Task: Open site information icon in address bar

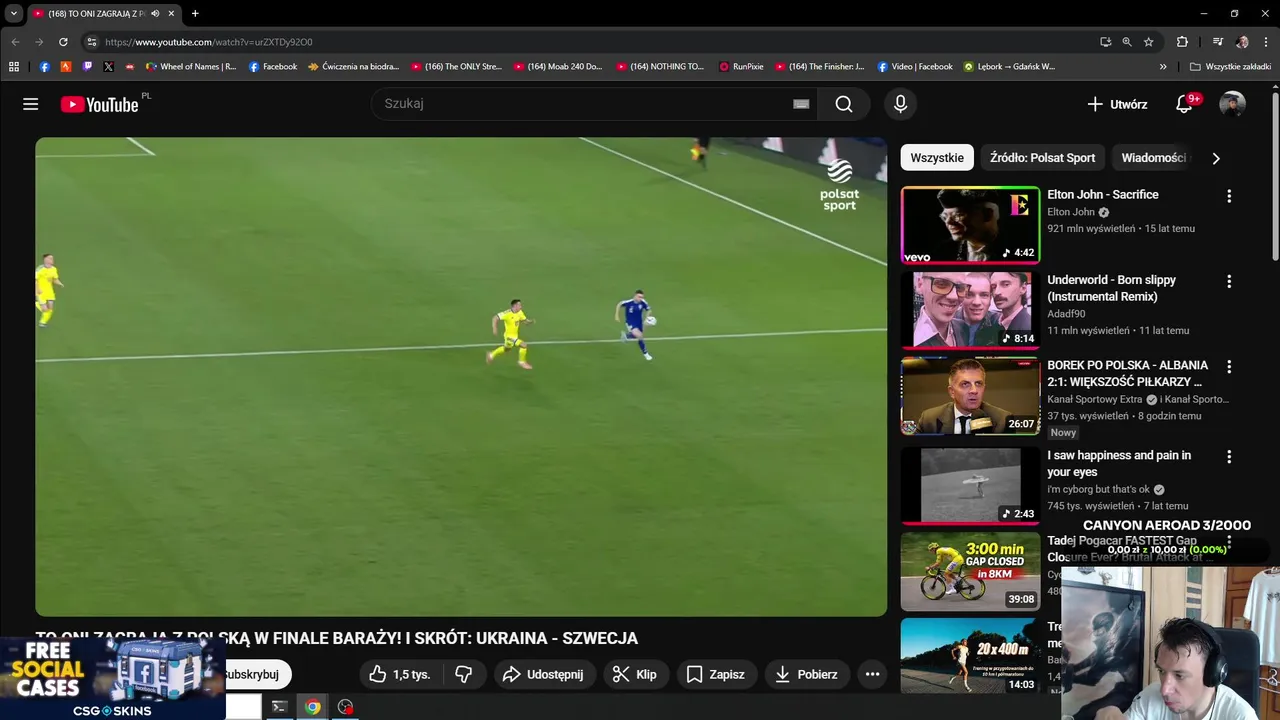Action: point(91,42)
